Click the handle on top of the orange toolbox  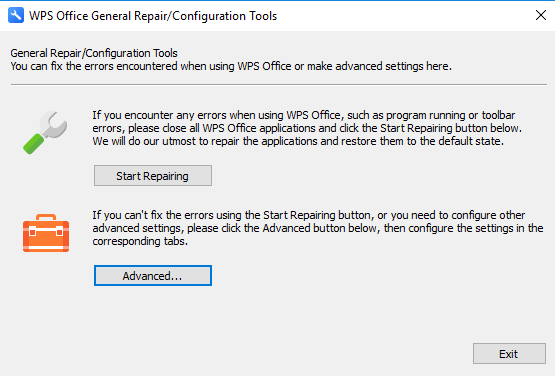[46, 217]
